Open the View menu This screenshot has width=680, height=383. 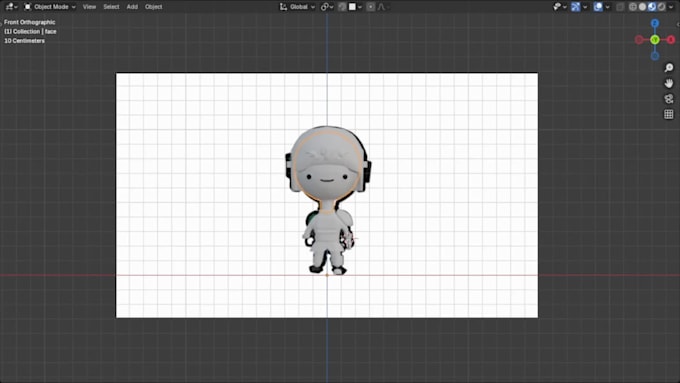pyautogui.click(x=89, y=7)
